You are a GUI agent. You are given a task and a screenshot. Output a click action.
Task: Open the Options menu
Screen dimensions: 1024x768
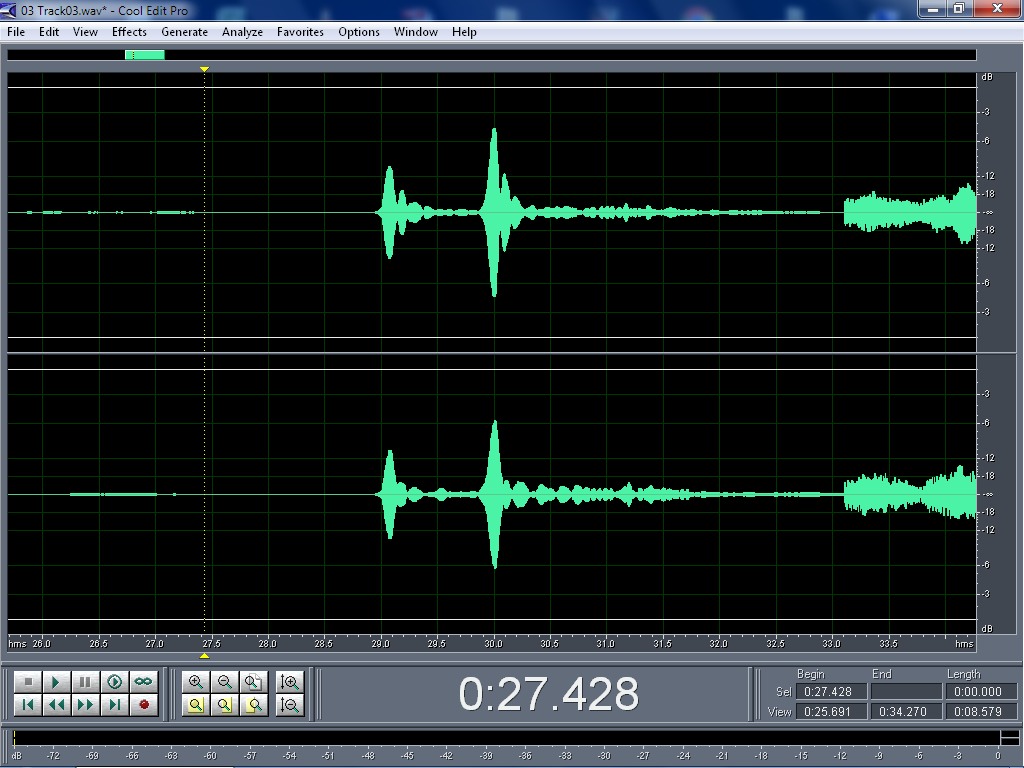[x=359, y=32]
